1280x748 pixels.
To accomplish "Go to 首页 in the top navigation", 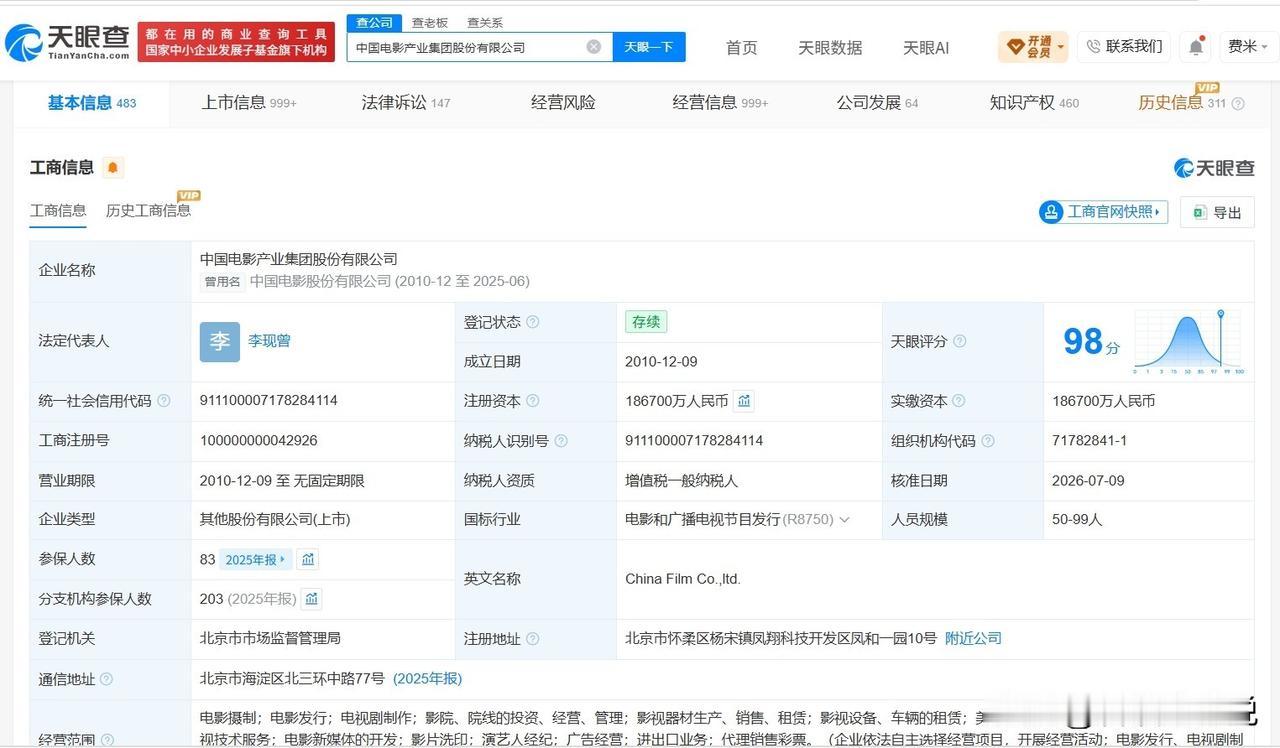I will [x=741, y=48].
